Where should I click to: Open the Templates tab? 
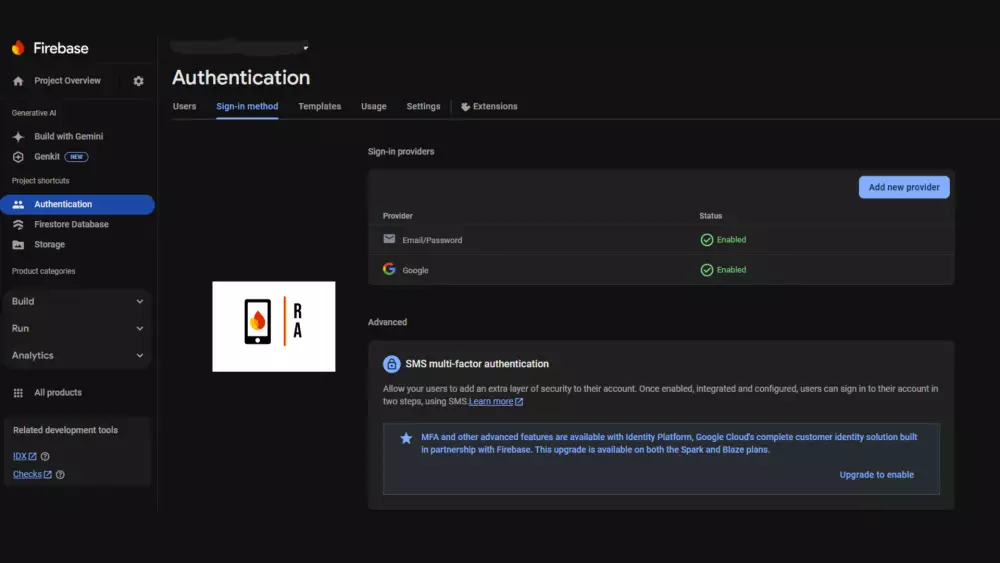tap(320, 106)
